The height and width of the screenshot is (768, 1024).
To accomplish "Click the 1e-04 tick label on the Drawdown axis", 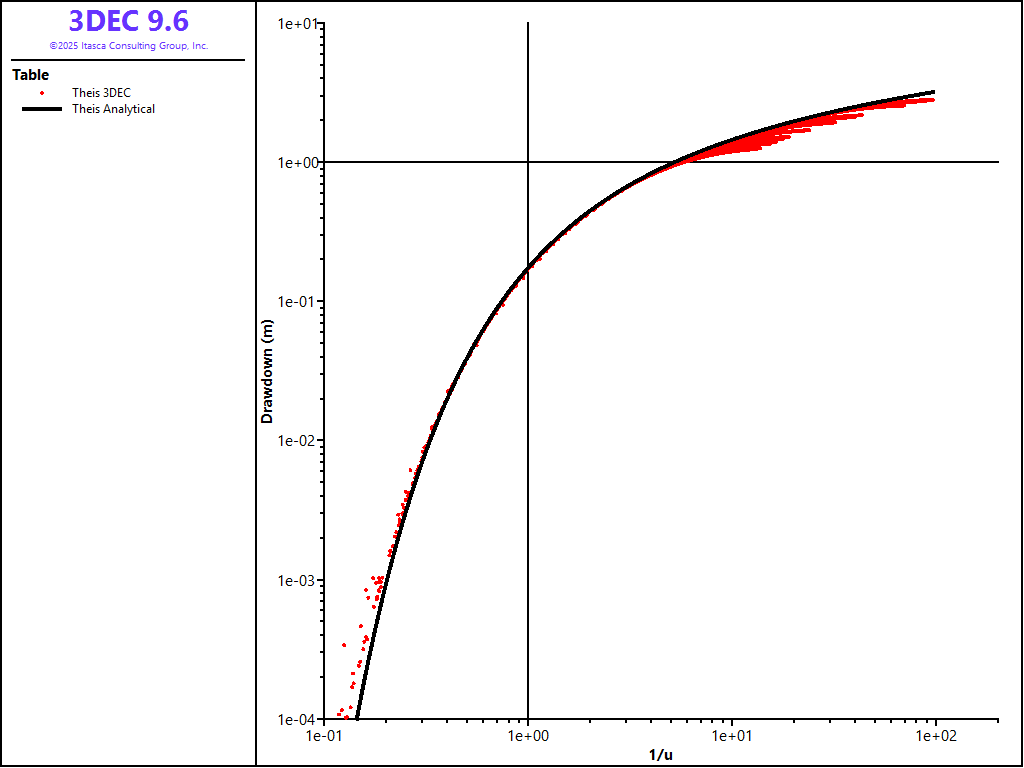I will (298, 719).
